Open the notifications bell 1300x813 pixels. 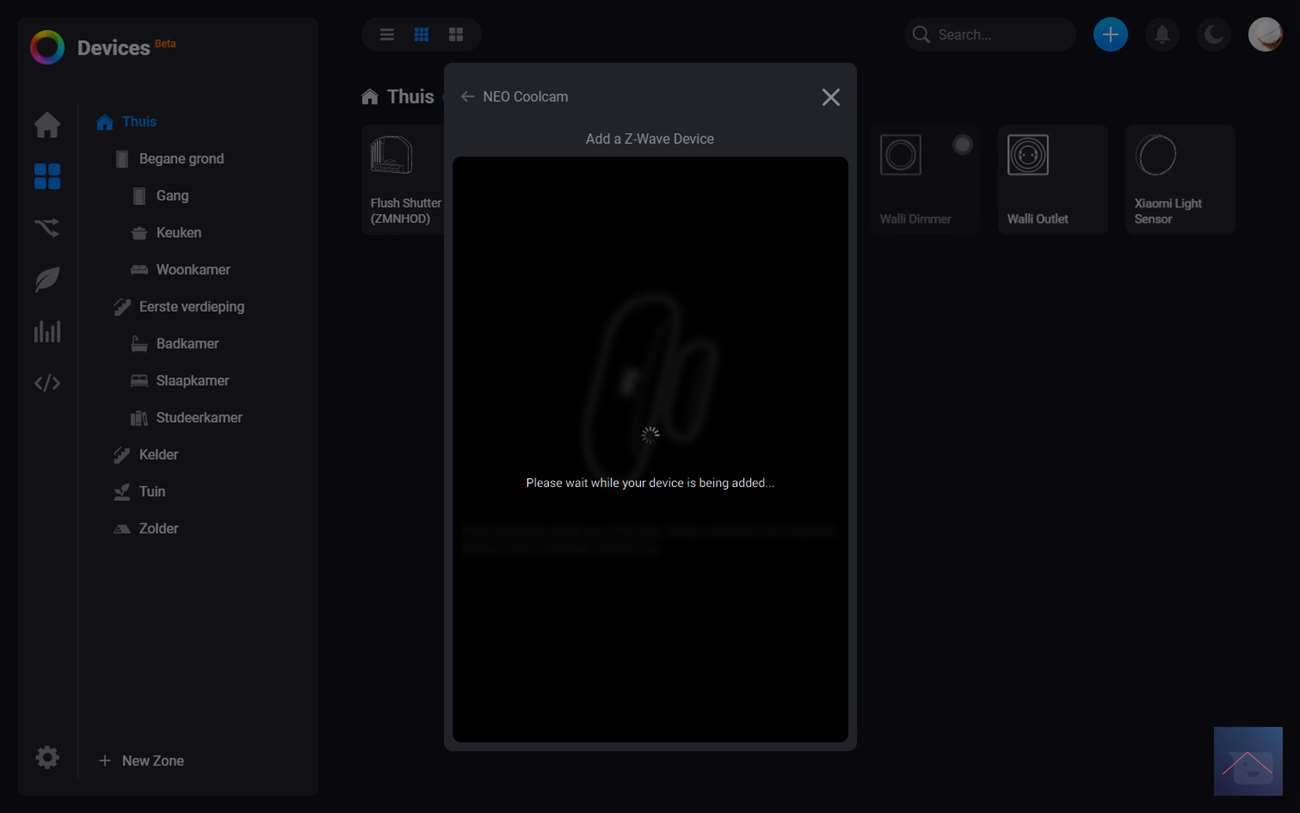click(1162, 35)
